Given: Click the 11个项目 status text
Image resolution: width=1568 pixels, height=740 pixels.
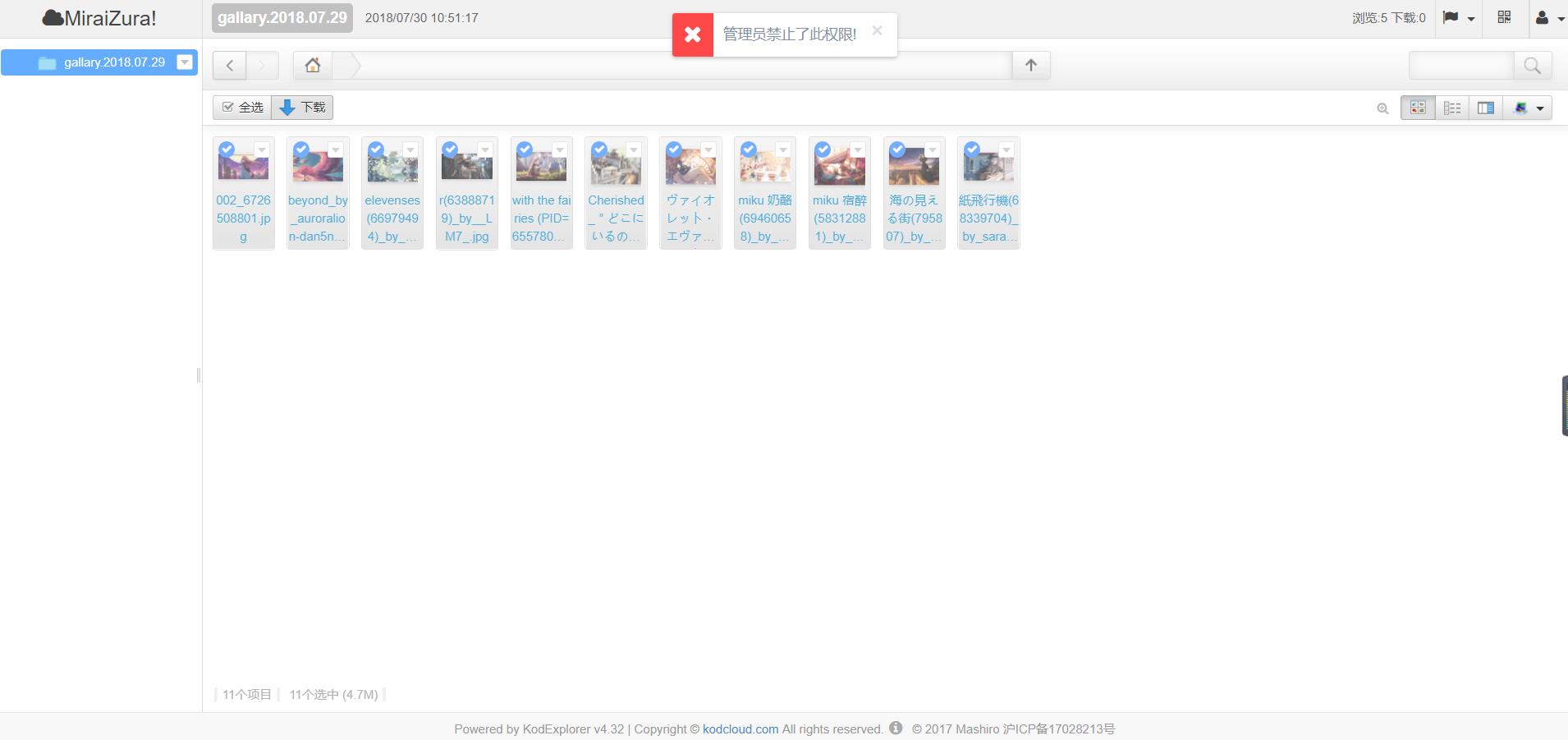Looking at the screenshot, I should (246, 695).
